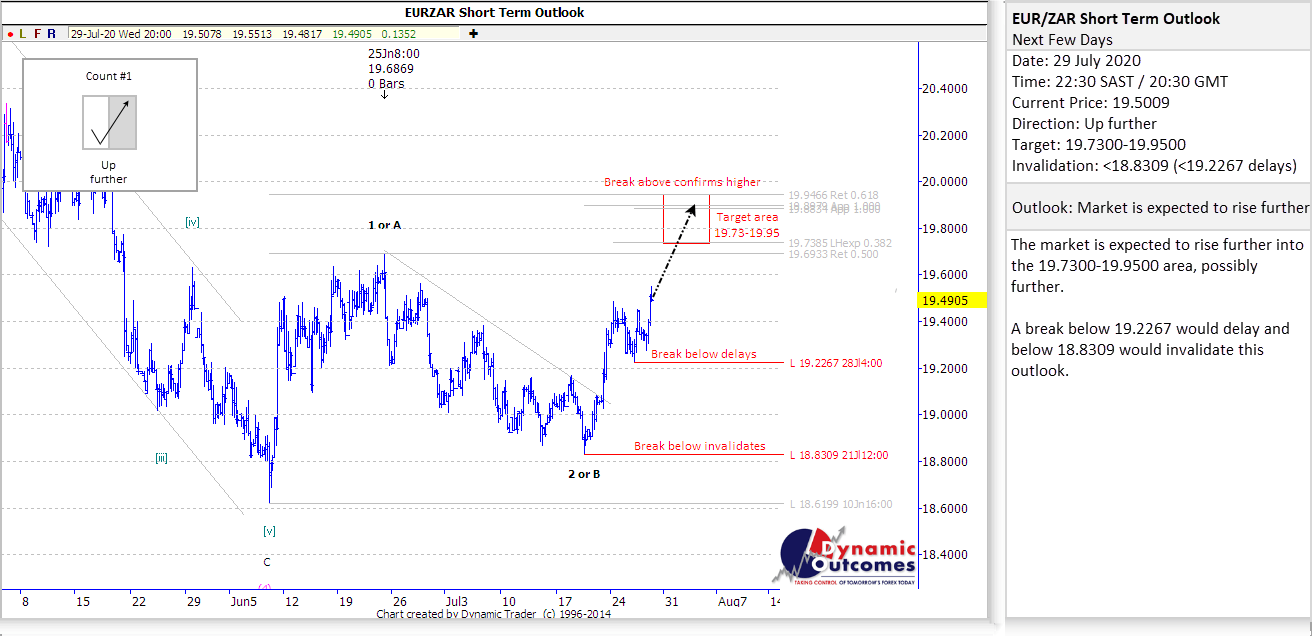
Task: Click the 19.6869 price annotation at the top
Action: tap(390, 69)
